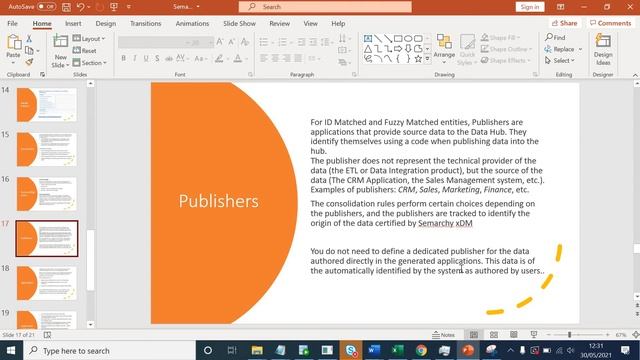Click the Paste clipboard icon
640x360 pixels.
point(13,42)
